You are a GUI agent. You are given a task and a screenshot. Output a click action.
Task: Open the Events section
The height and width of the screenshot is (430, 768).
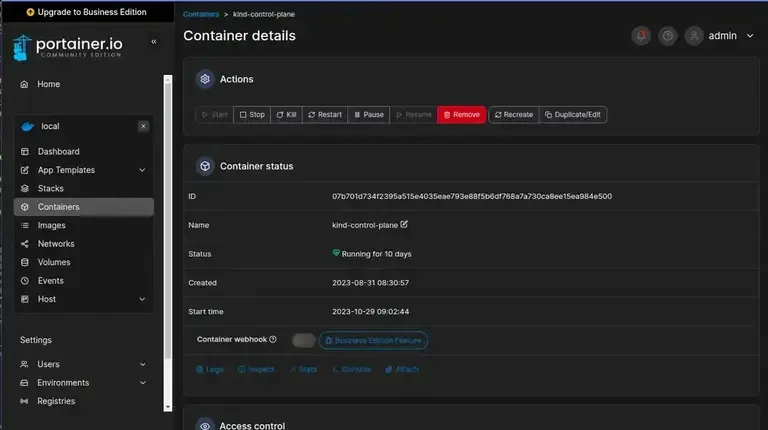pos(50,281)
